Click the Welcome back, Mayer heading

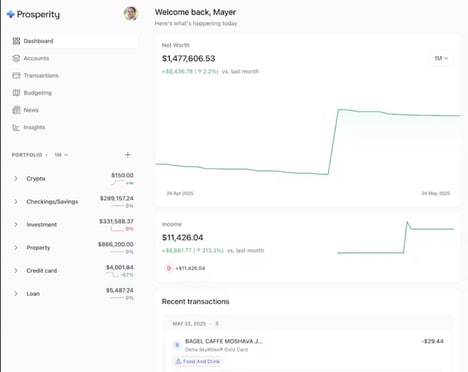pyautogui.click(x=195, y=12)
